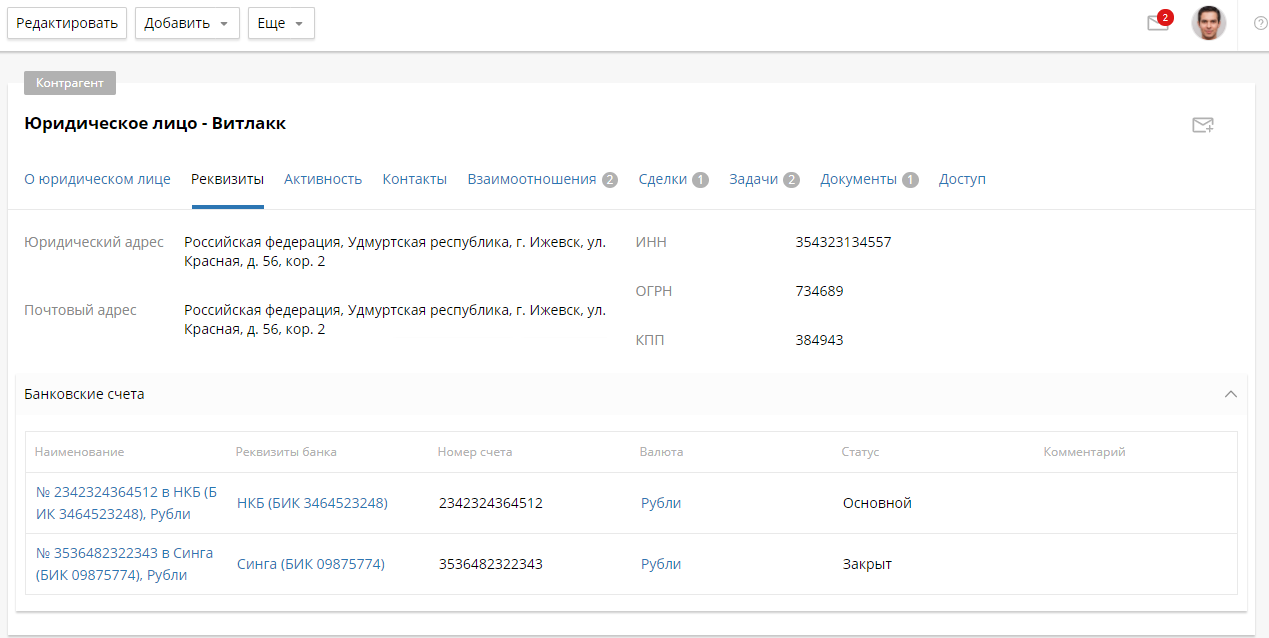Switch to О юридическом лице tab
The image size is (1269, 638).
click(97, 179)
